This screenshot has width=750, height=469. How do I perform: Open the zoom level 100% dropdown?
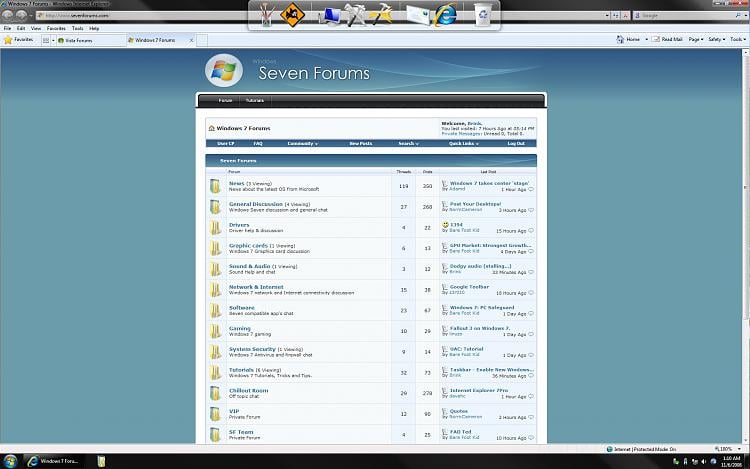tap(739, 449)
